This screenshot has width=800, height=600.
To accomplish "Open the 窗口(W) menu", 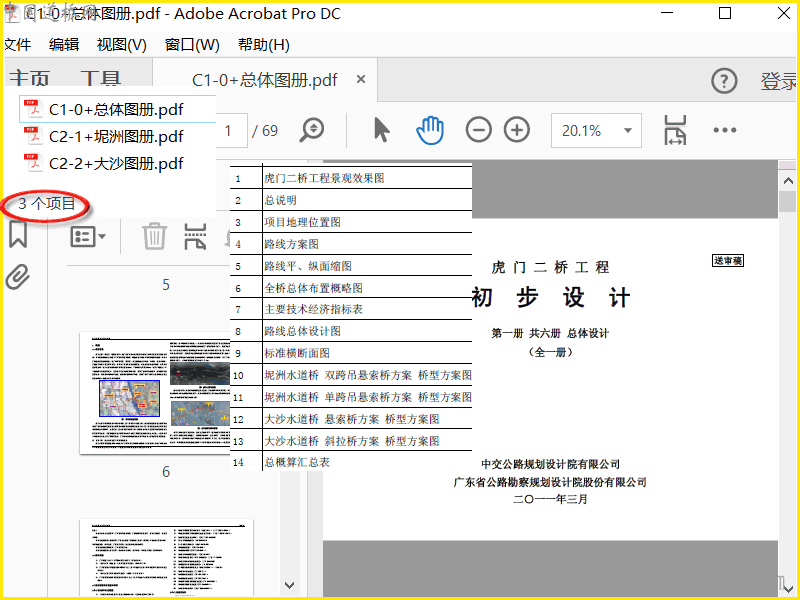I will [x=192, y=45].
